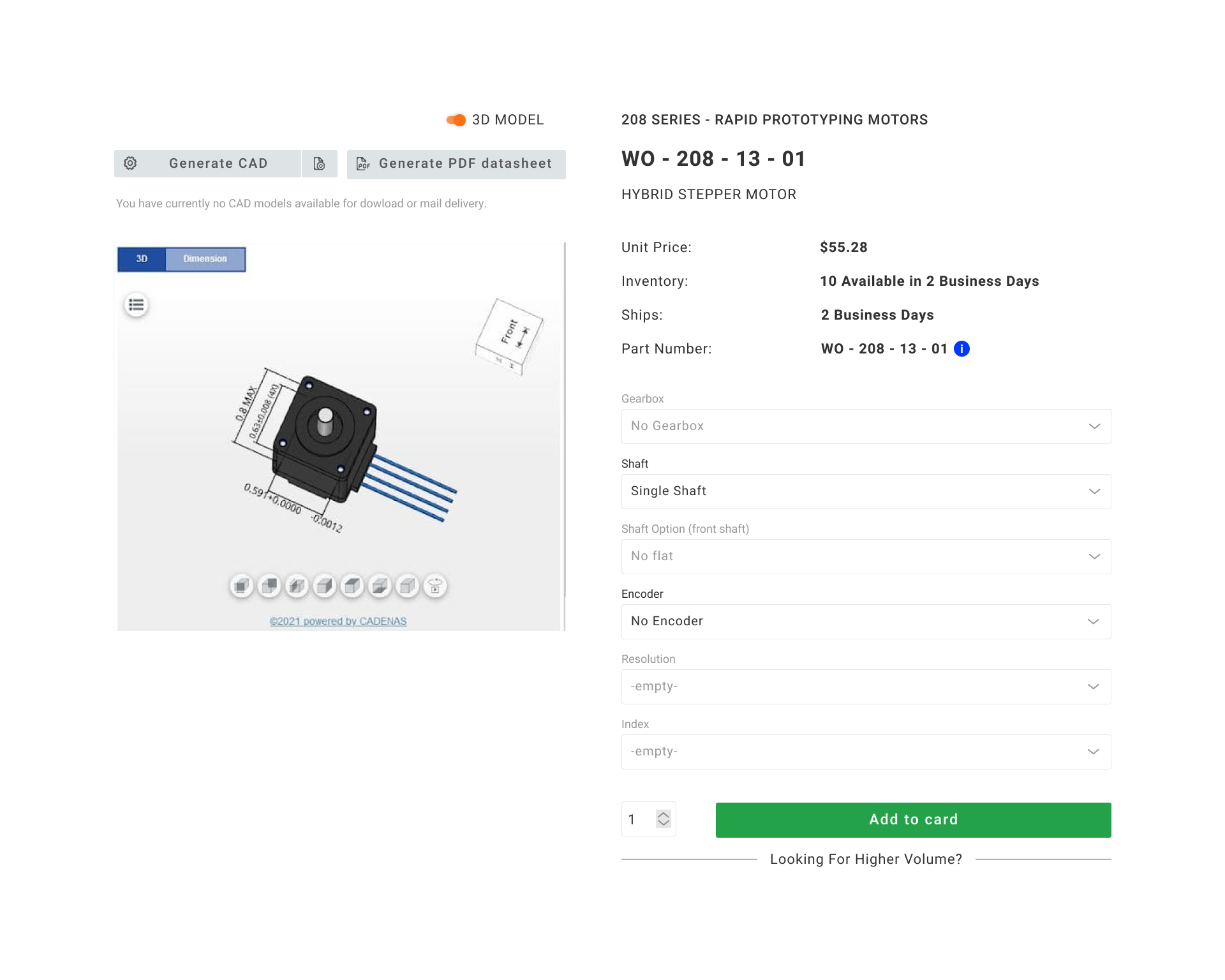Click the large WO - 208 - 13 - 01 heading
The height and width of the screenshot is (980, 1225).
tap(714, 159)
